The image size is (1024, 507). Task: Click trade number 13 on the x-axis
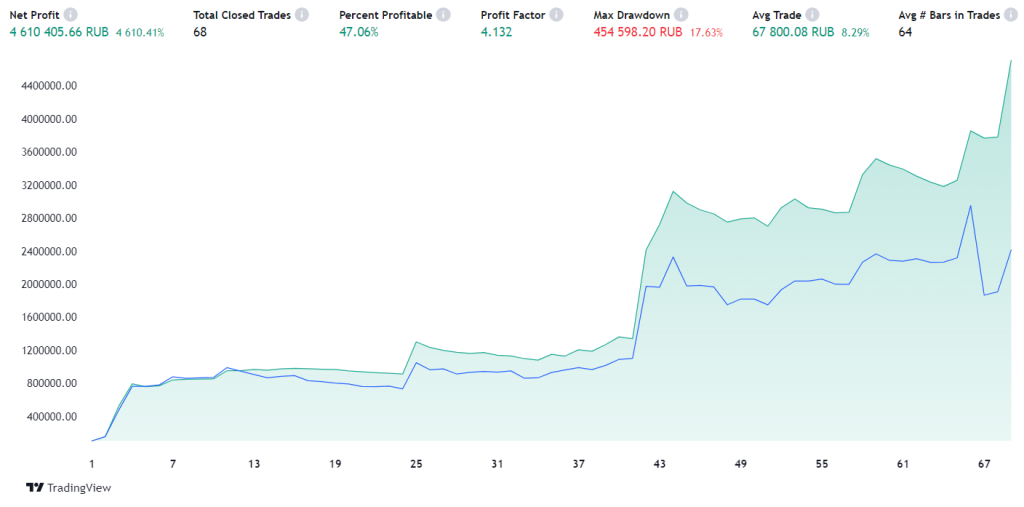tap(254, 465)
